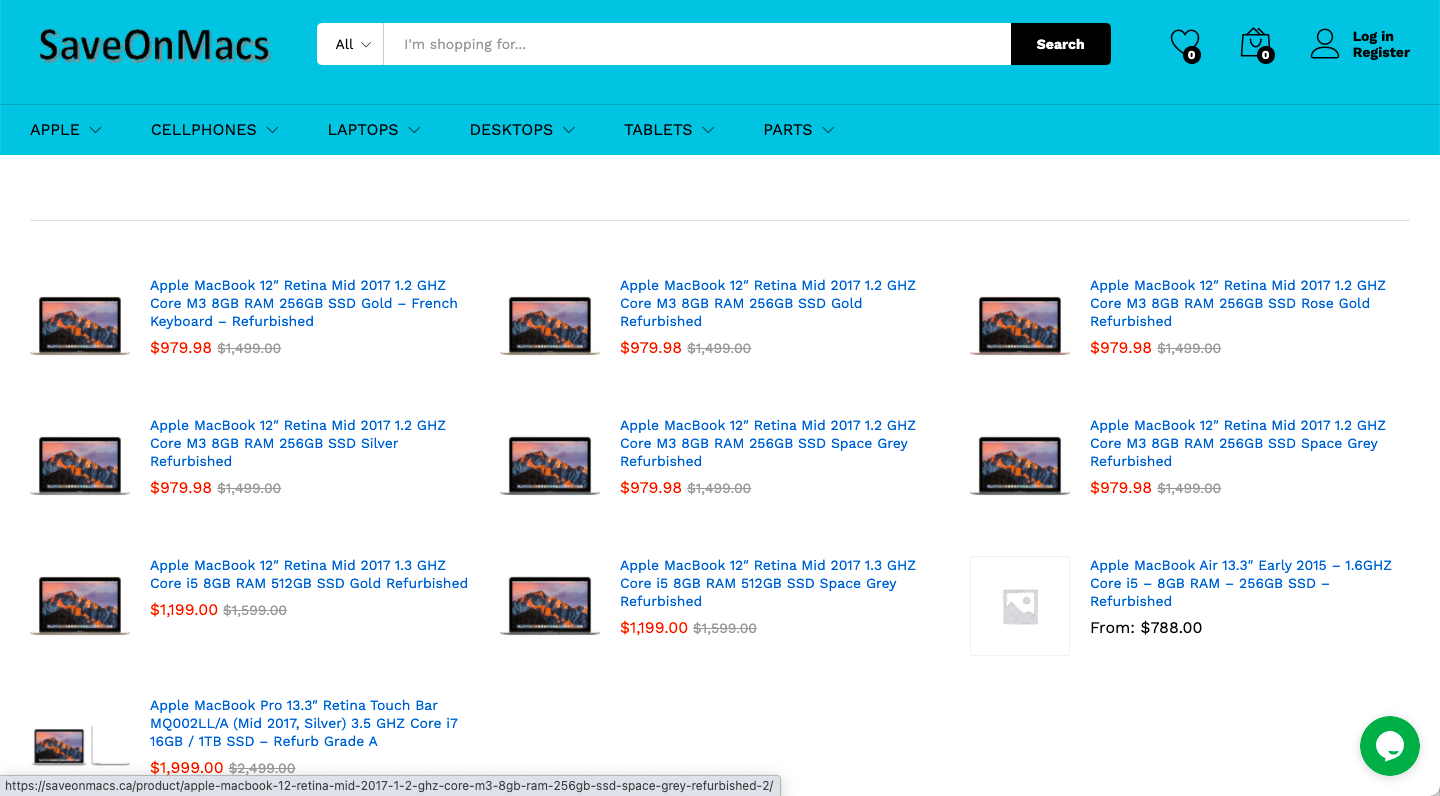Viewport: 1440px width, 796px height.
Task: Open the green chat bubble widget
Action: pyautogui.click(x=1389, y=746)
